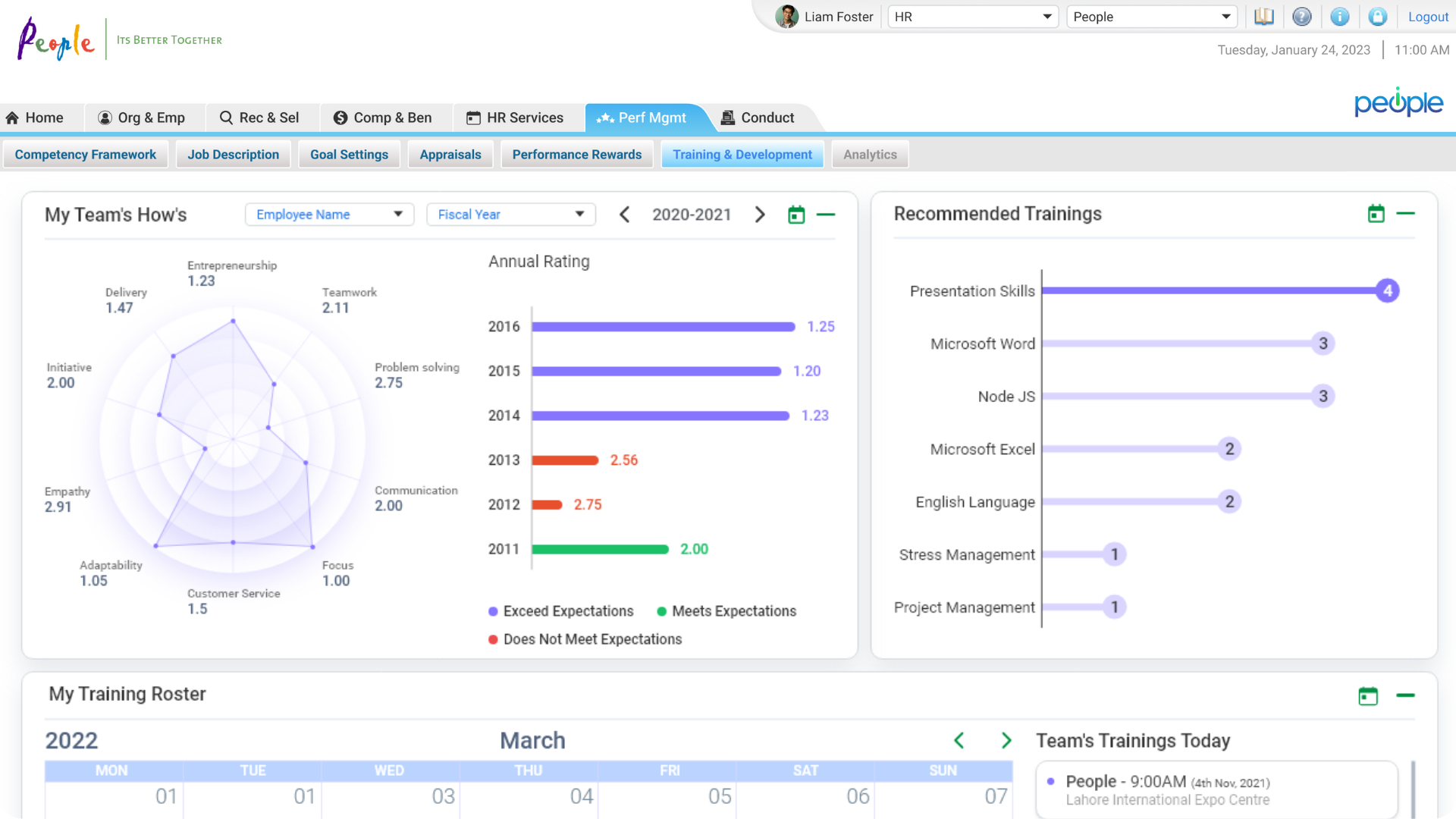
Task: Toggle Exceed Expectations legend item
Action: pyautogui.click(x=560, y=611)
